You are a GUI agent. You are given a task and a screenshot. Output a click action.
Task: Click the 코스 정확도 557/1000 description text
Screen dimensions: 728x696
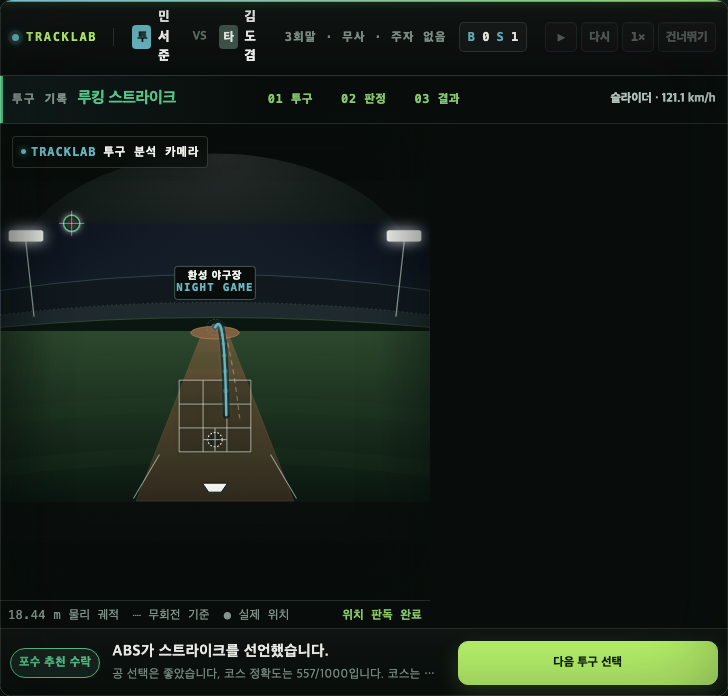tap(273, 673)
